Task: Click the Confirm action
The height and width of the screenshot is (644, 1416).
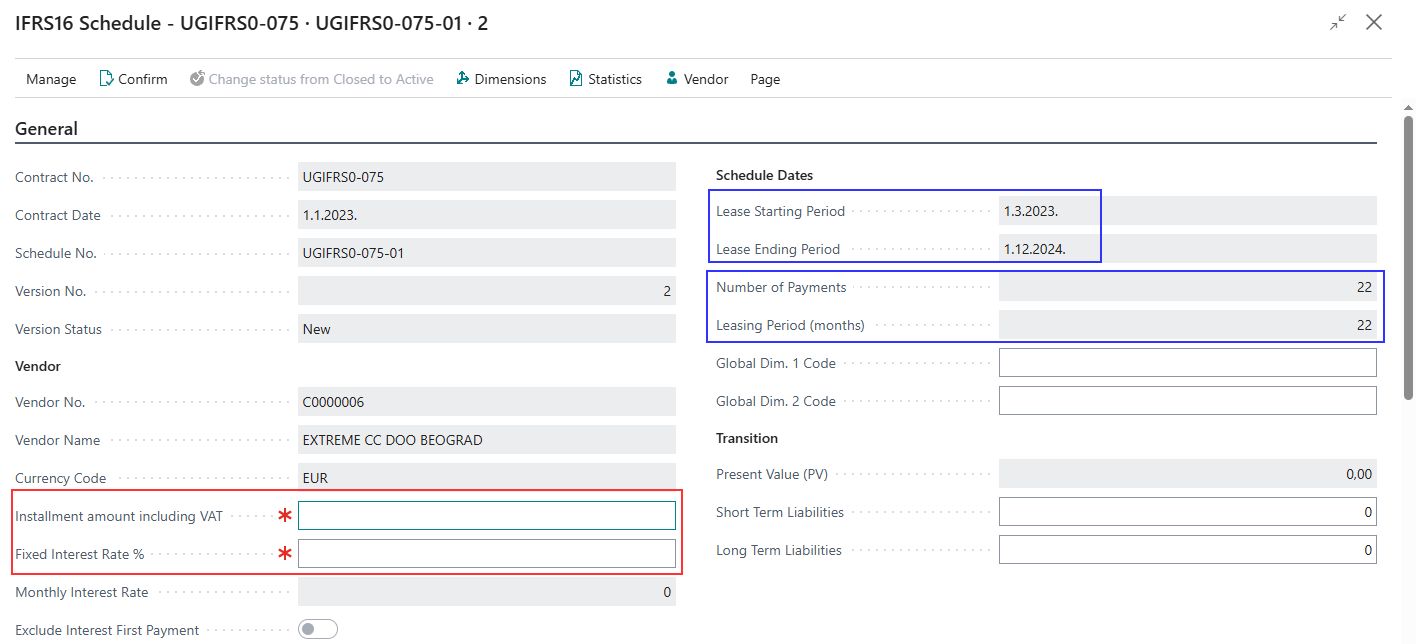Action: (x=133, y=79)
